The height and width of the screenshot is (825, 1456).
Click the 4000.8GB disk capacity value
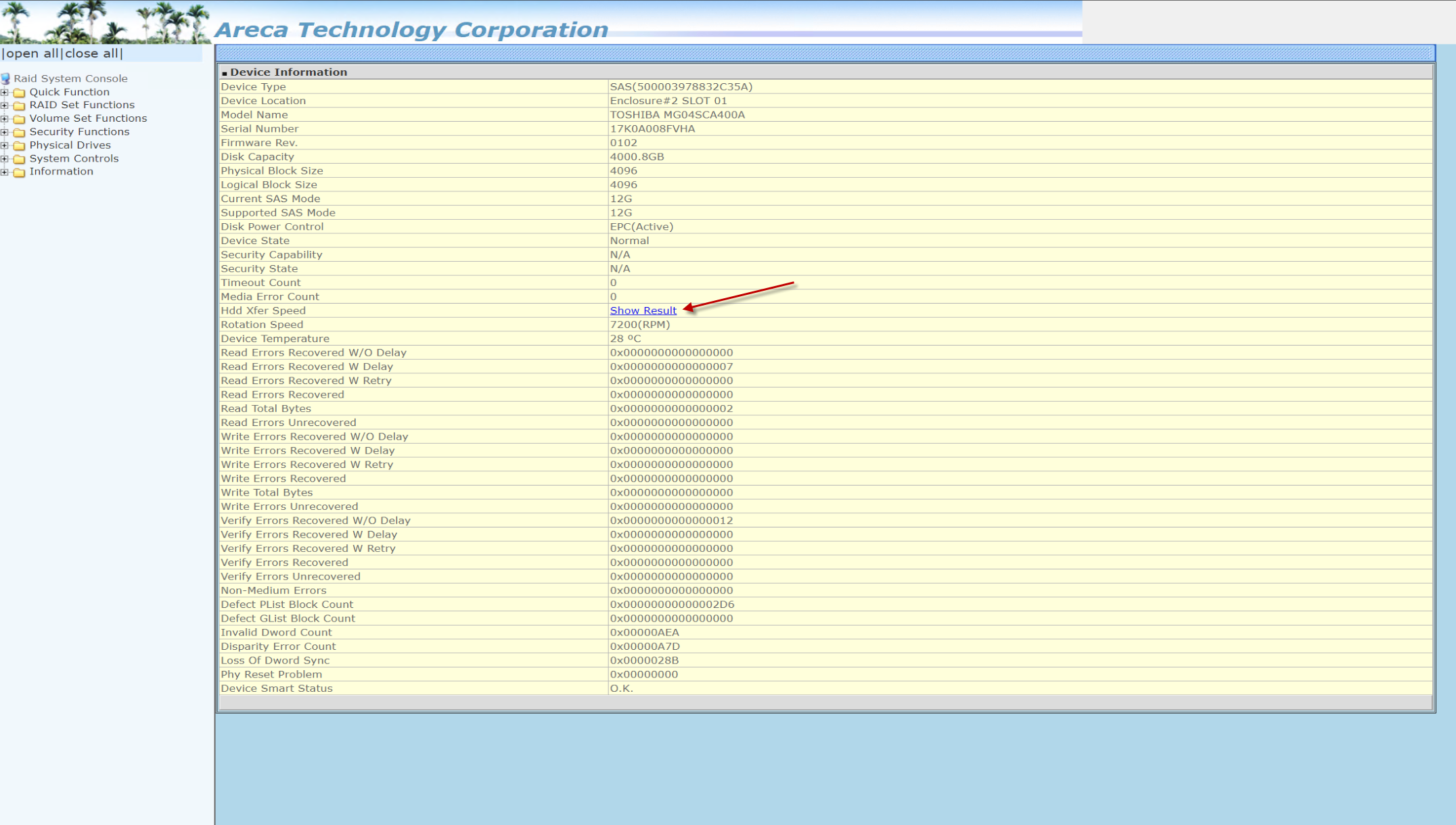[637, 157]
